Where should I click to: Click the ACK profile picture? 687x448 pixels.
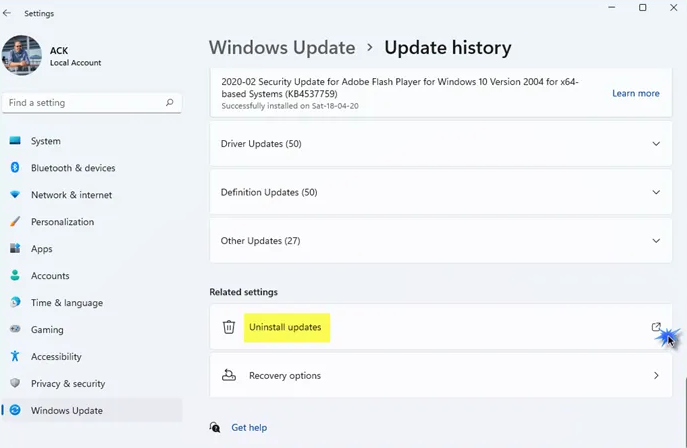(x=22, y=56)
